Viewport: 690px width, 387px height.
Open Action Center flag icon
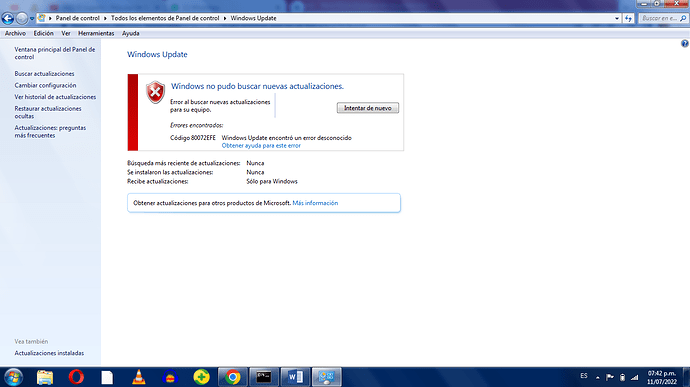click(610, 377)
